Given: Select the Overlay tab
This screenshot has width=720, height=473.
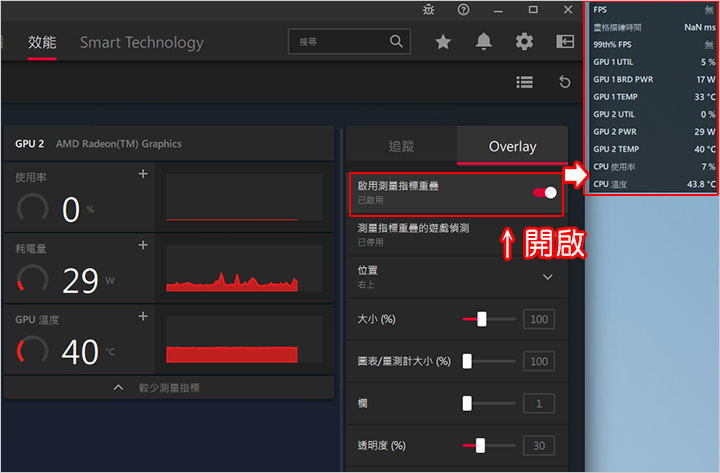Looking at the screenshot, I should click(x=512, y=146).
